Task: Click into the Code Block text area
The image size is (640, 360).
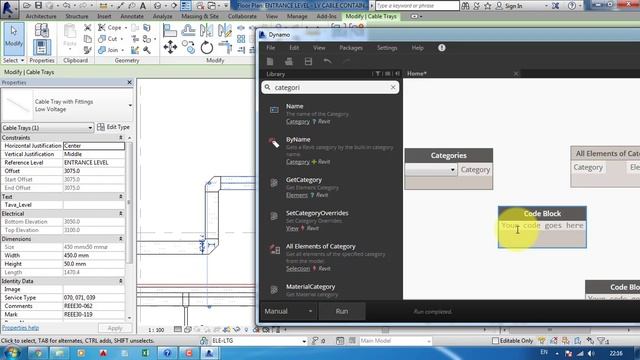Action: point(542,226)
